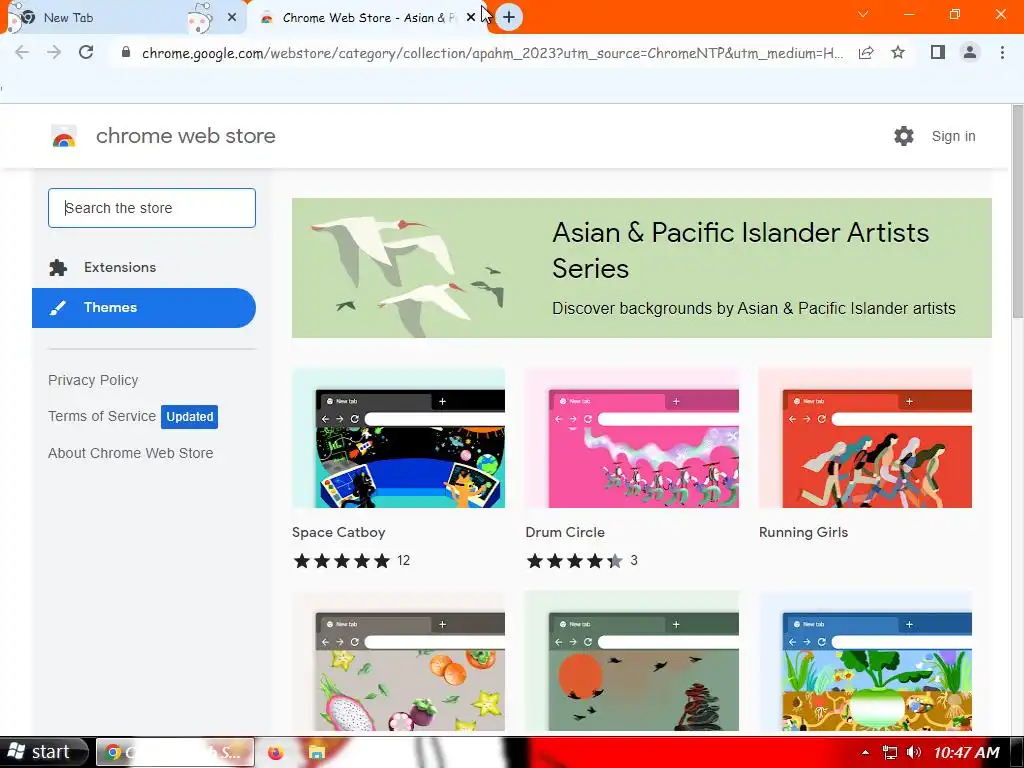Close the Chrome Web Store tab
Image resolution: width=1024 pixels, height=768 pixels.
[x=471, y=18]
